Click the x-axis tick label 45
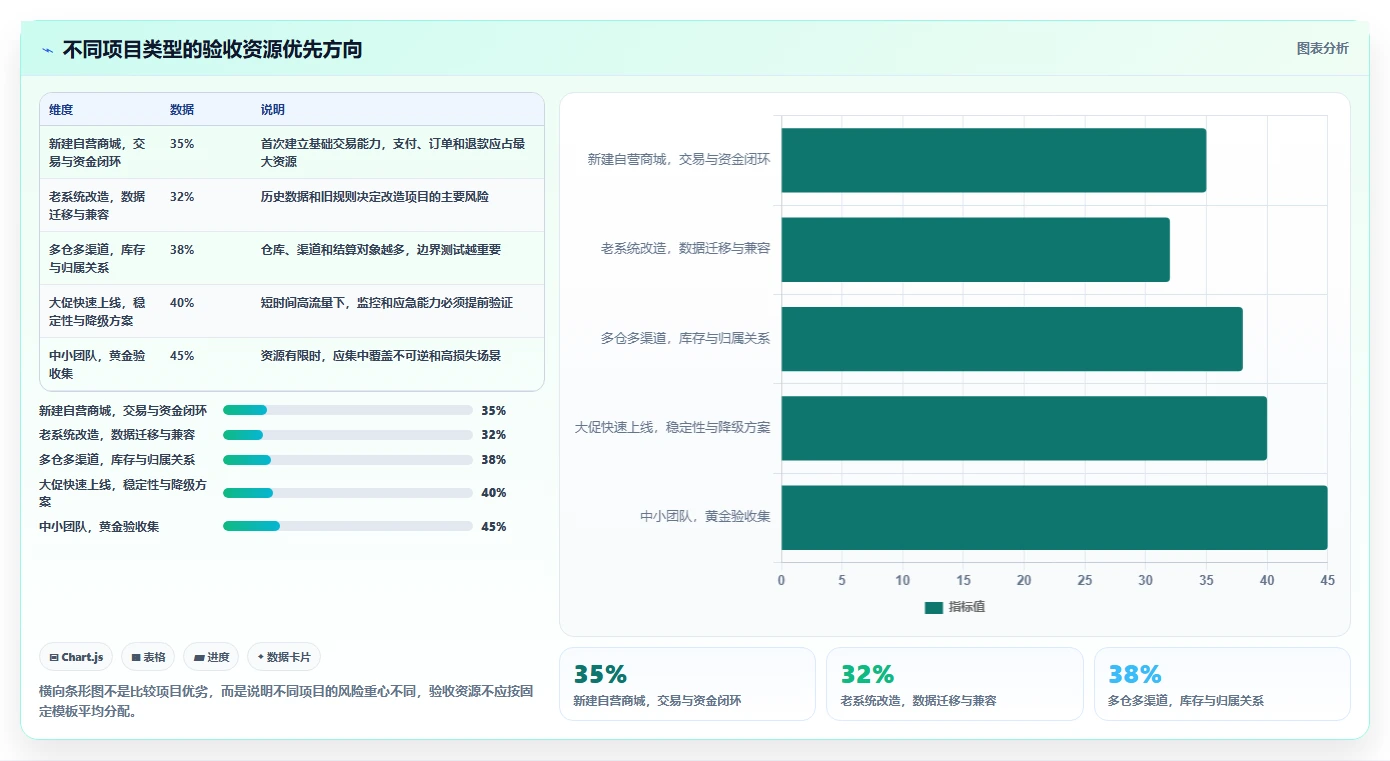Viewport: 1390px width, 761px height. point(1328,581)
